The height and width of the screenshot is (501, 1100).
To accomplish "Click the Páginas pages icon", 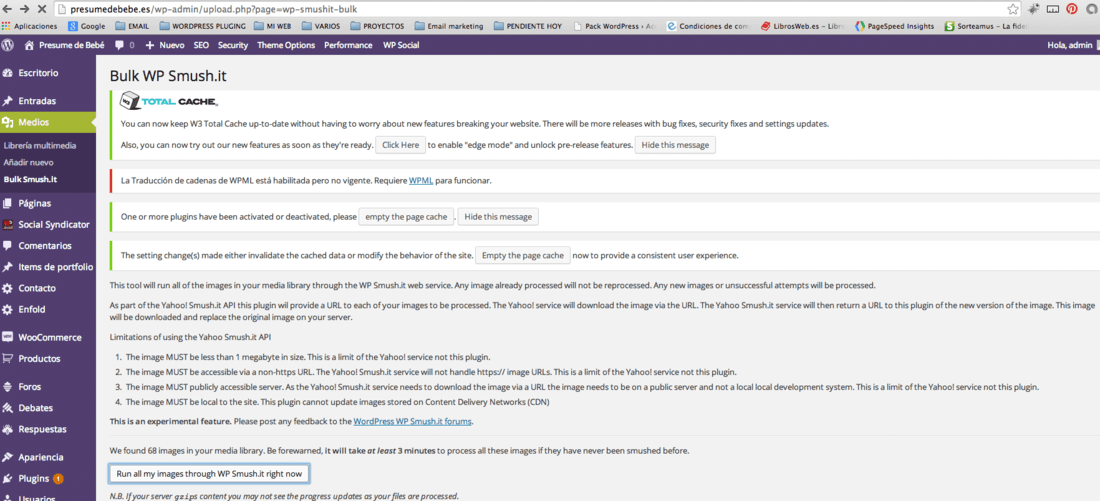I will [8, 203].
